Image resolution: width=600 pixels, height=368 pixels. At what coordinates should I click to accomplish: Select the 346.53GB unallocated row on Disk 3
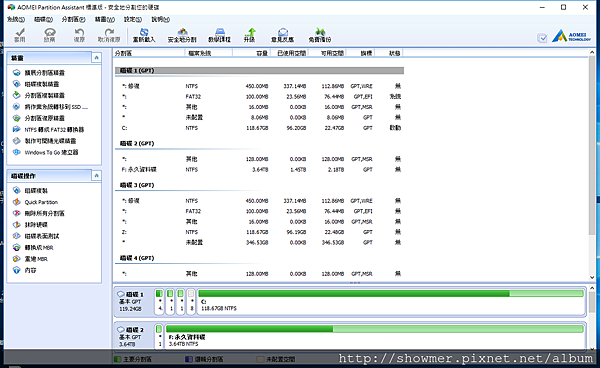(259, 242)
